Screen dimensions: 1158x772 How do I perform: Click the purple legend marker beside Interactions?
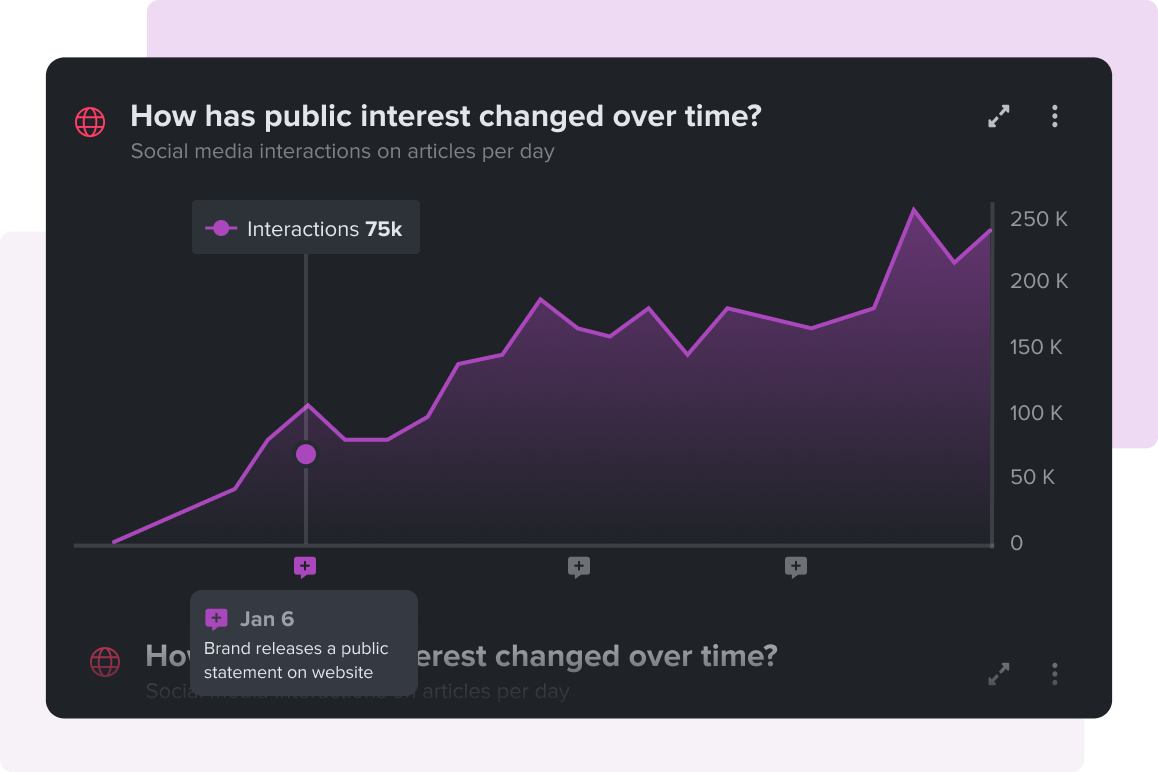(221, 229)
